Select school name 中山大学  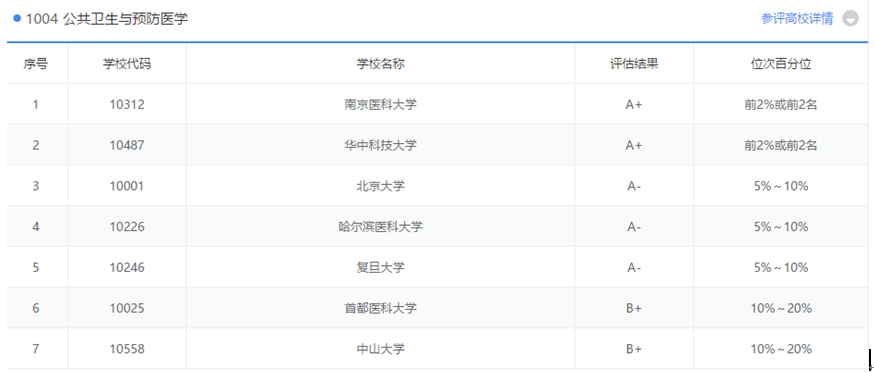[381, 348]
